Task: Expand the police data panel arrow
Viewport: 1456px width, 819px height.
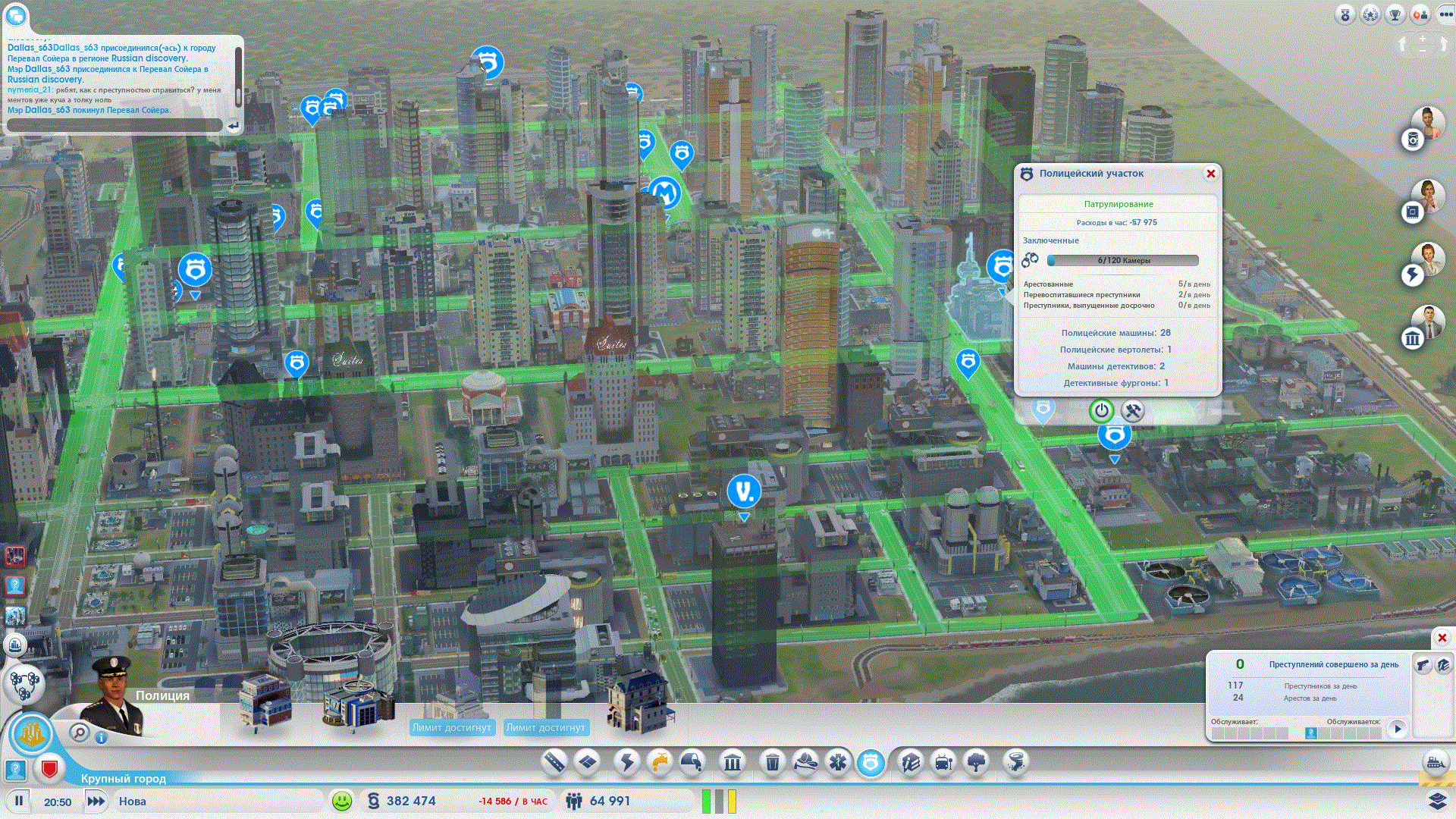Action: click(1397, 729)
